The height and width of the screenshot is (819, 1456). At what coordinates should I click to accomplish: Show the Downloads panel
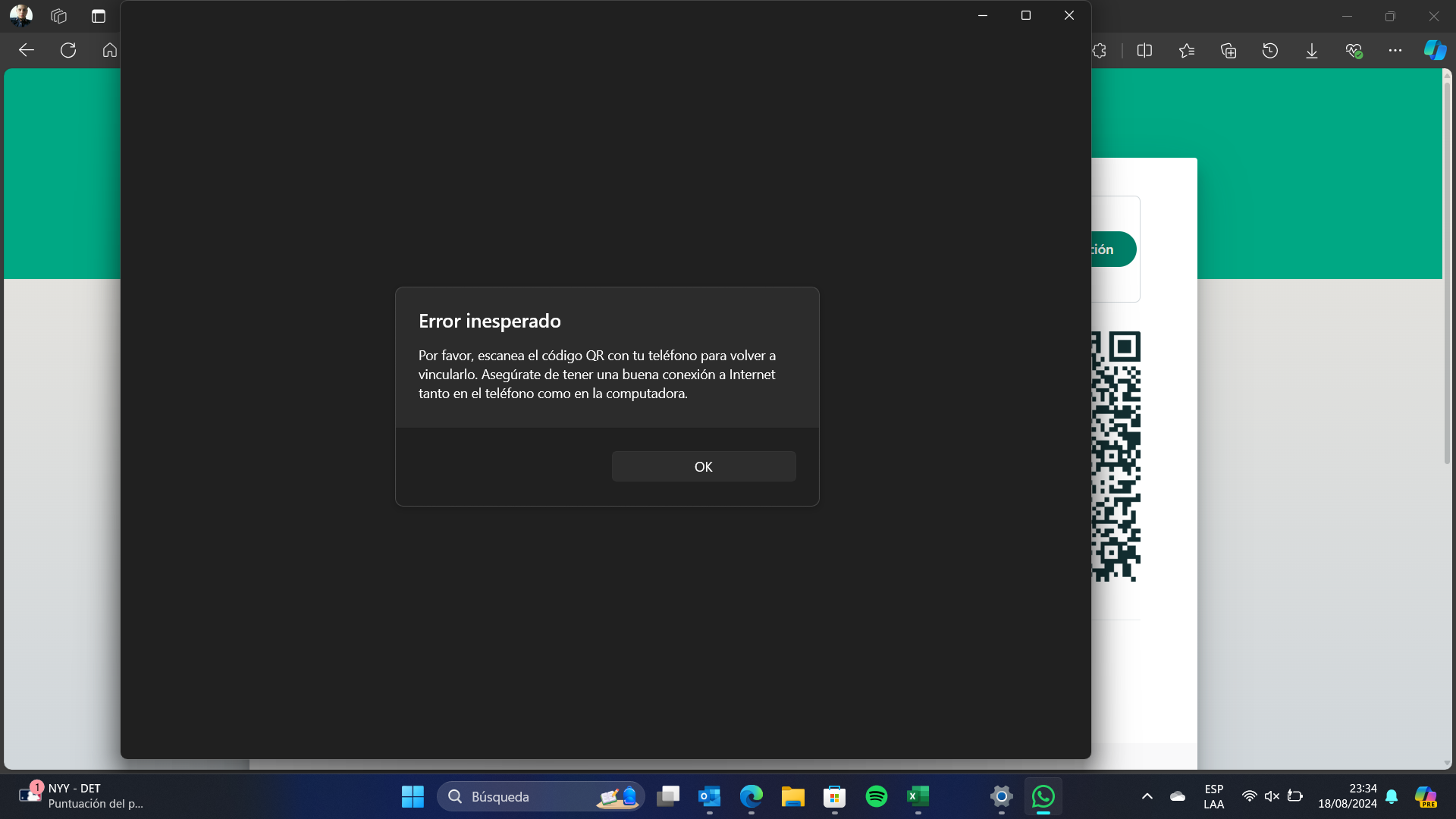click(1312, 50)
